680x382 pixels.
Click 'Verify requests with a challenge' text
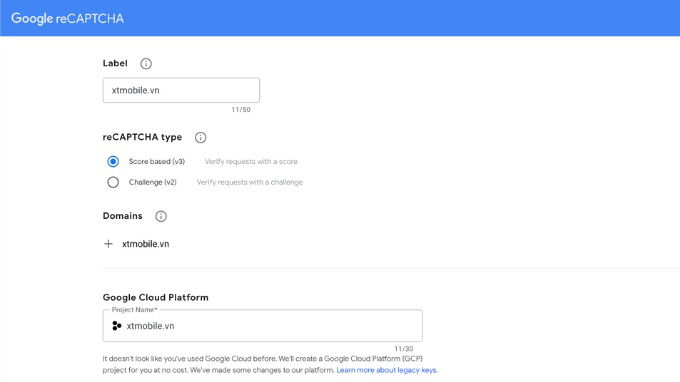pyautogui.click(x=250, y=182)
